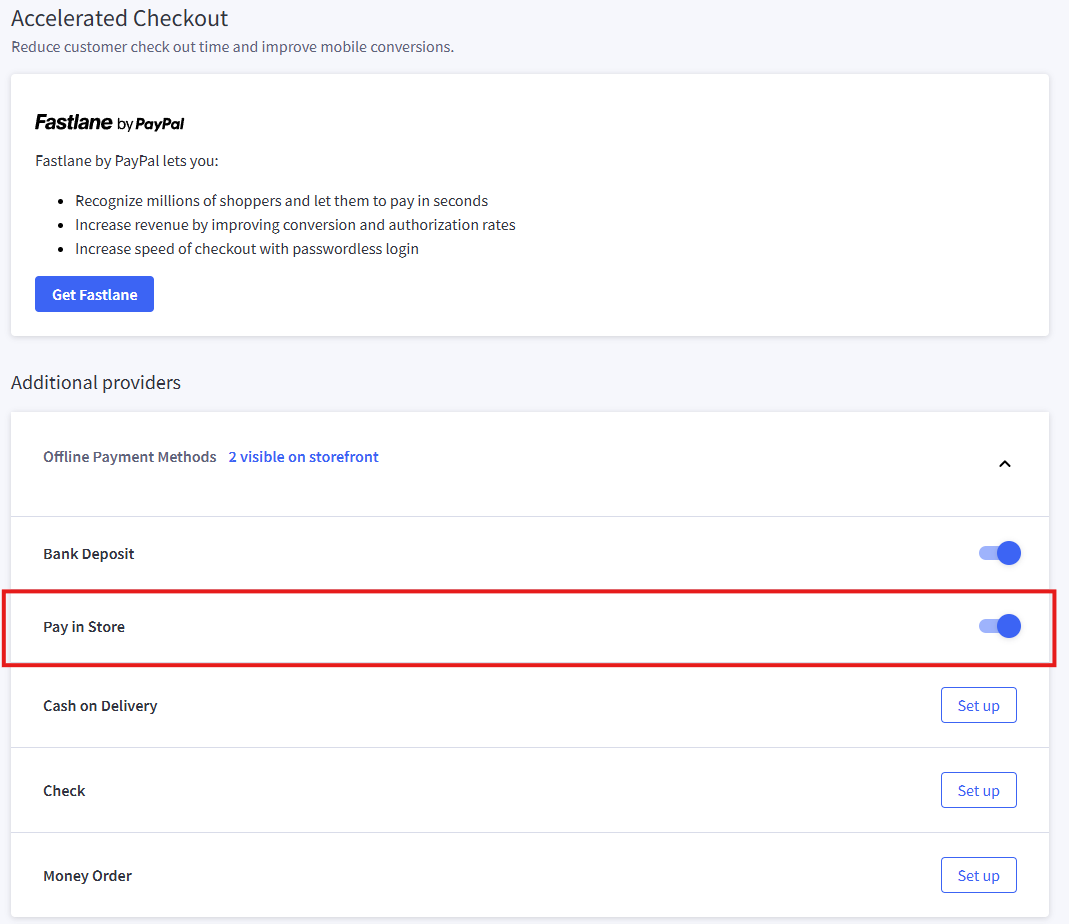The height and width of the screenshot is (924, 1069).
Task: Click the Accelerated Checkout heading
Action: (119, 18)
